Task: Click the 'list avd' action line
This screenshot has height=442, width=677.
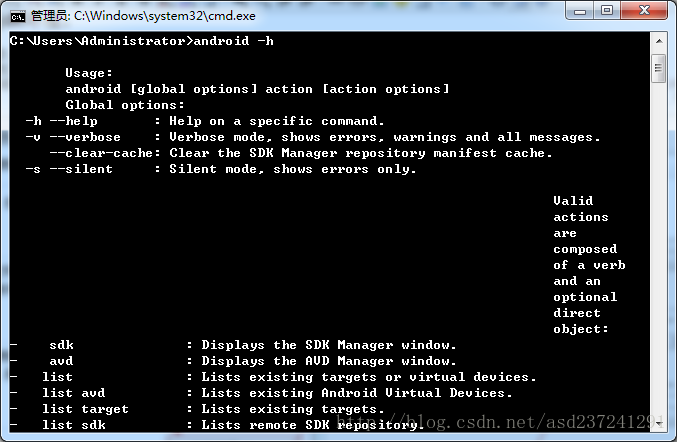Action: coord(261,393)
